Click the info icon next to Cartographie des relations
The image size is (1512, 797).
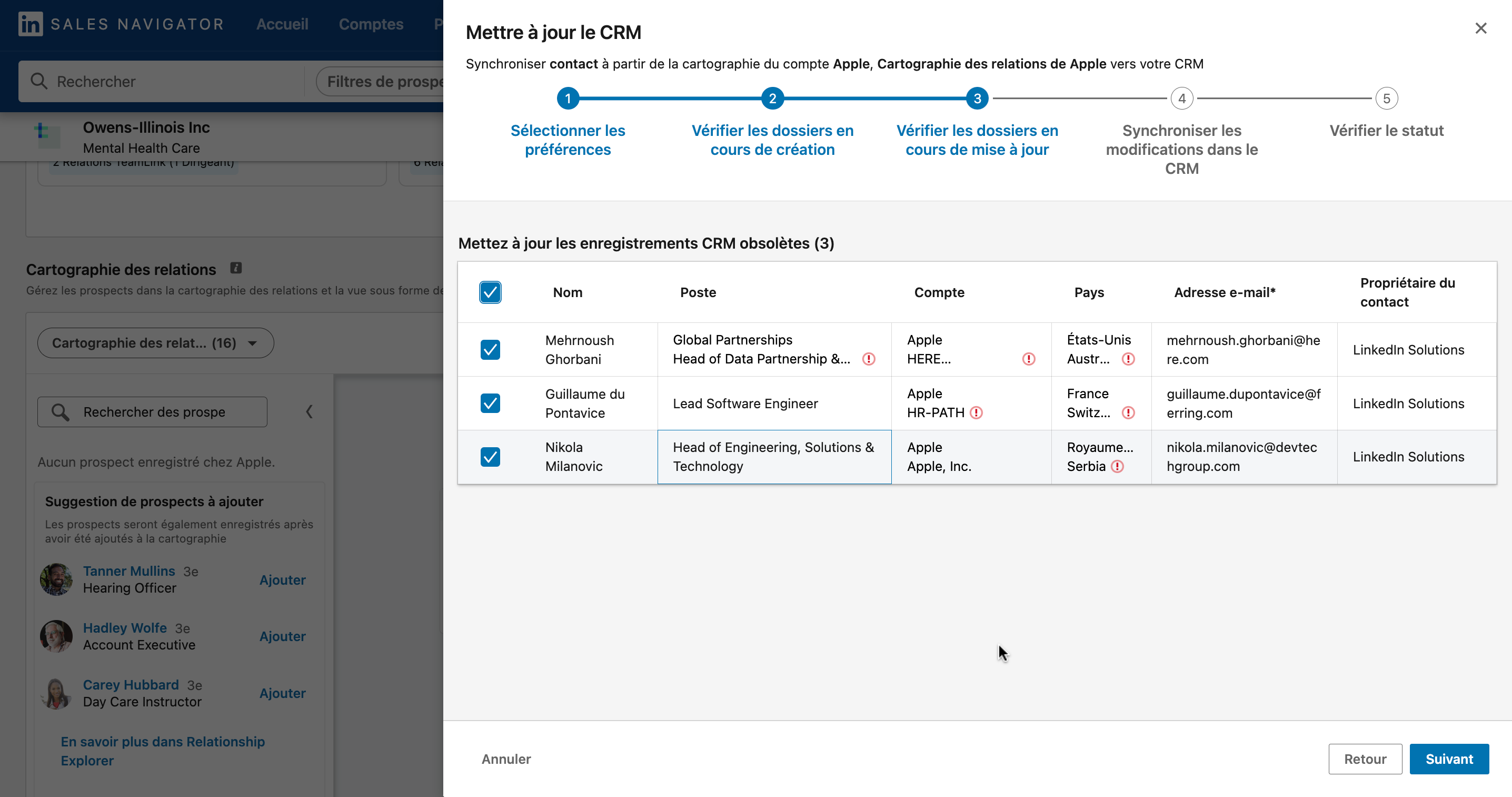pyautogui.click(x=236, y=268)
